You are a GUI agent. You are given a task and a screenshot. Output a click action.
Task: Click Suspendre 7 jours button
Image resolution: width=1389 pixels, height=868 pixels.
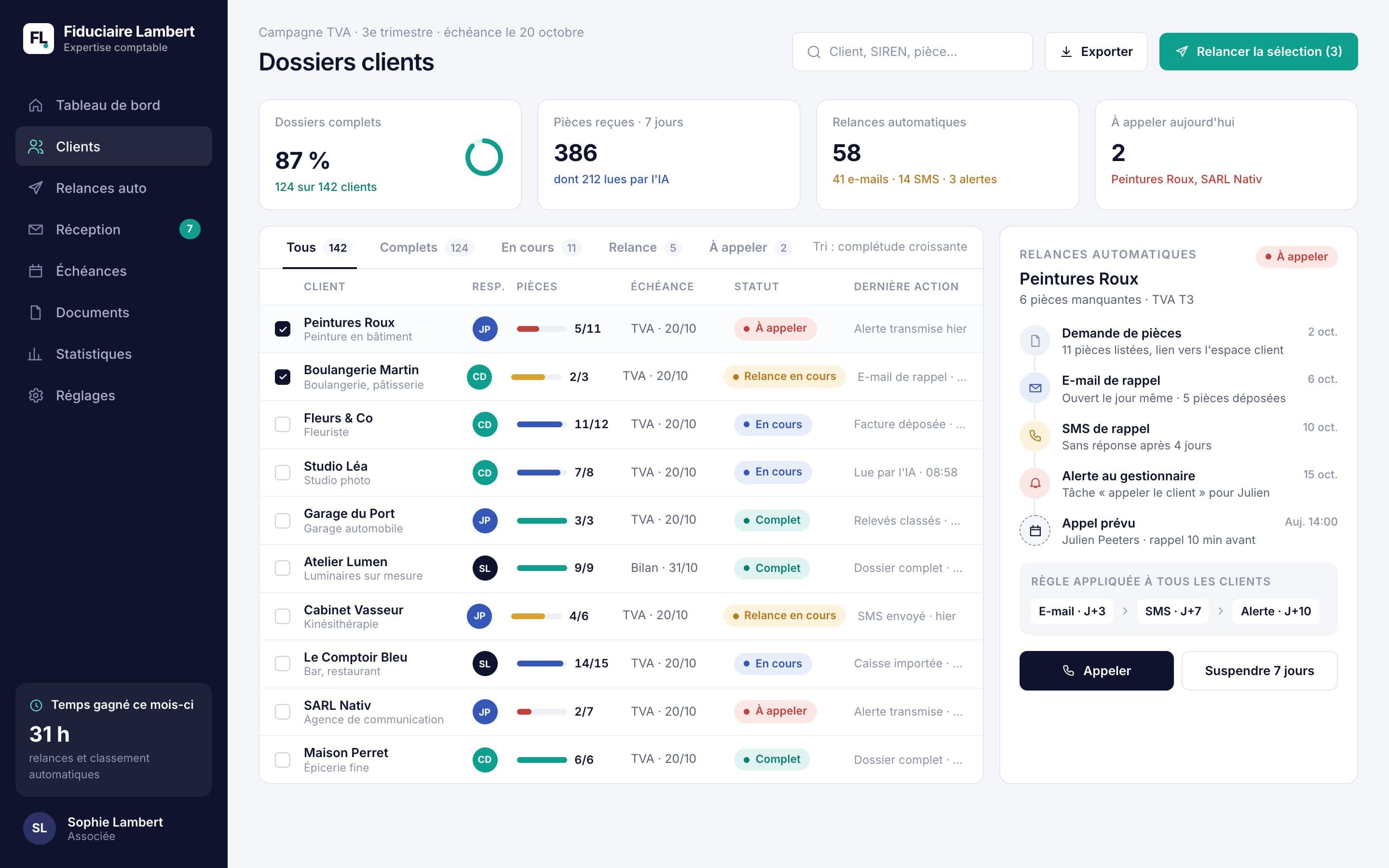click(1259, 670)
